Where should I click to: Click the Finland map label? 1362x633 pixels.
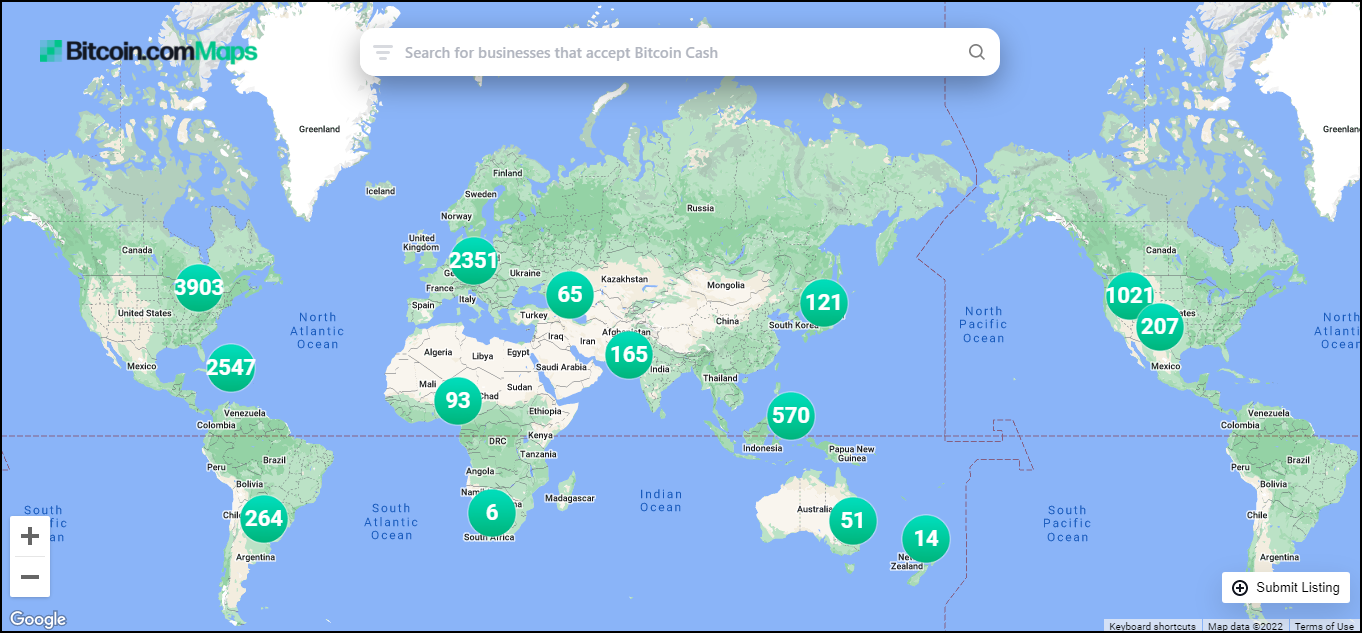pos(507,173)
